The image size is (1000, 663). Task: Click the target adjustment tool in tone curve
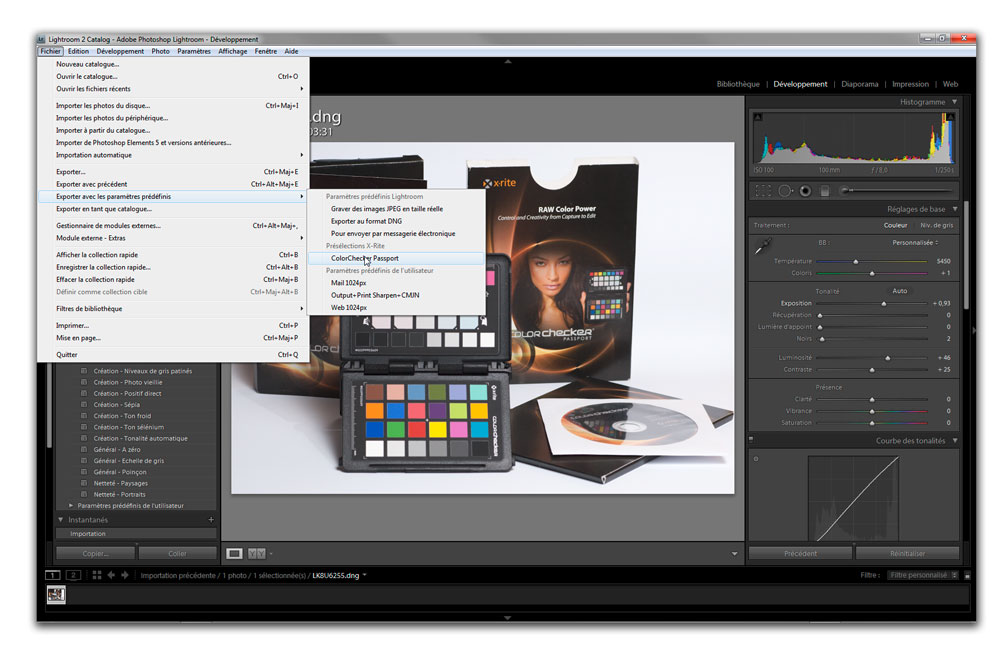click(x=756, y=458)
